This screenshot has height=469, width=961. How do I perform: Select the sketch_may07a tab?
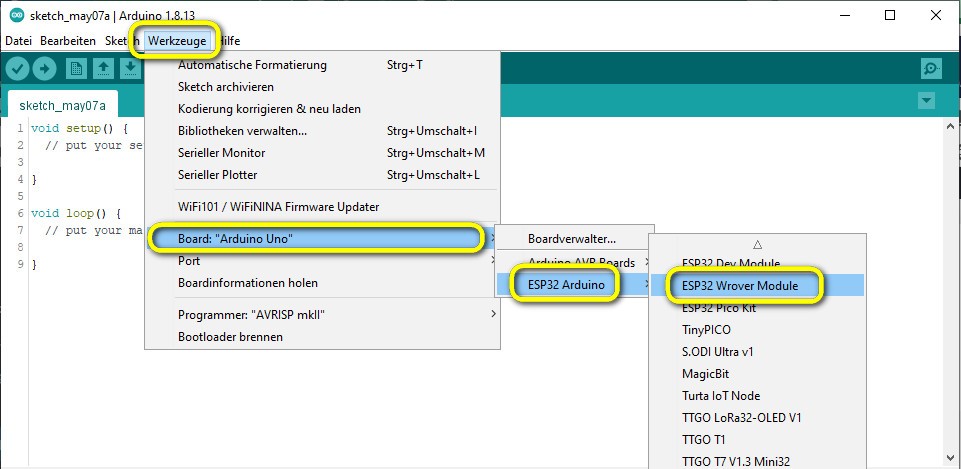tap(62, 105)
